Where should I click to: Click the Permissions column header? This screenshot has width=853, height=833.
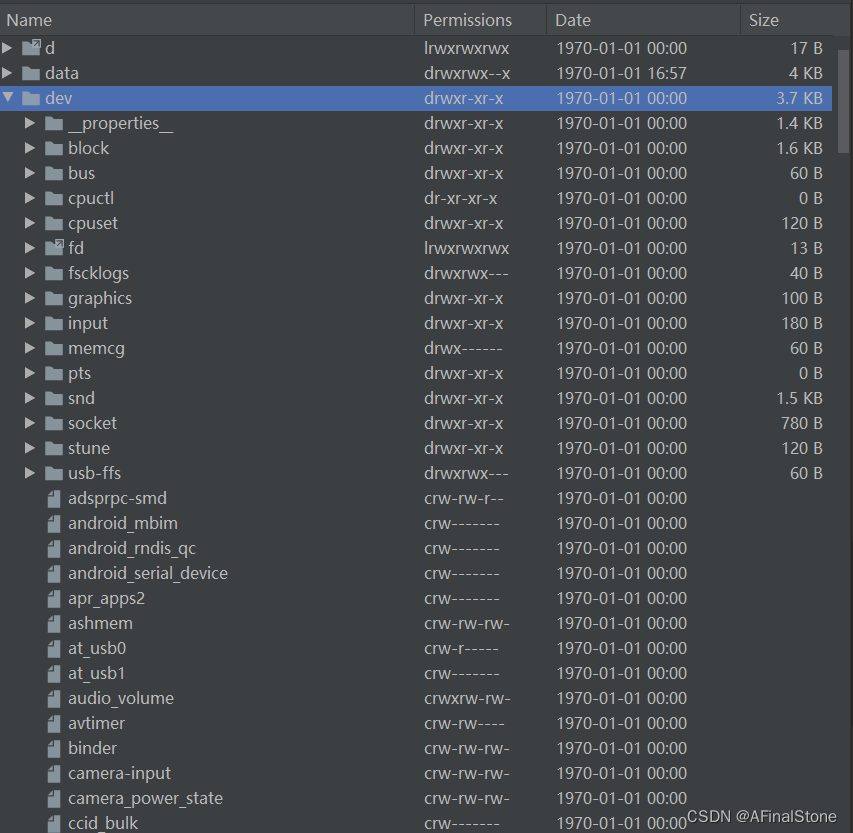pos(480,20)
